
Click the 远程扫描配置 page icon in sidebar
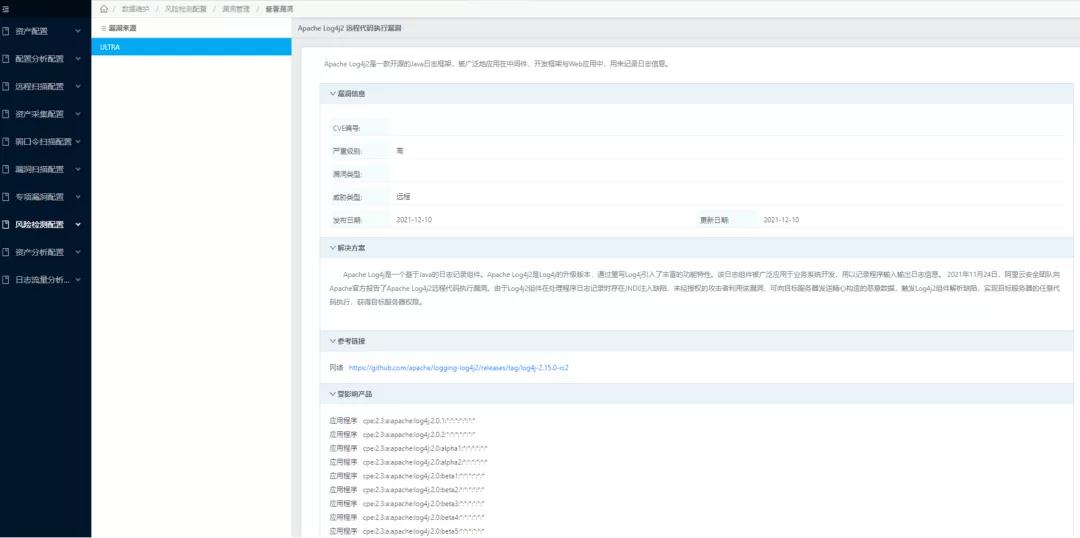6,87
